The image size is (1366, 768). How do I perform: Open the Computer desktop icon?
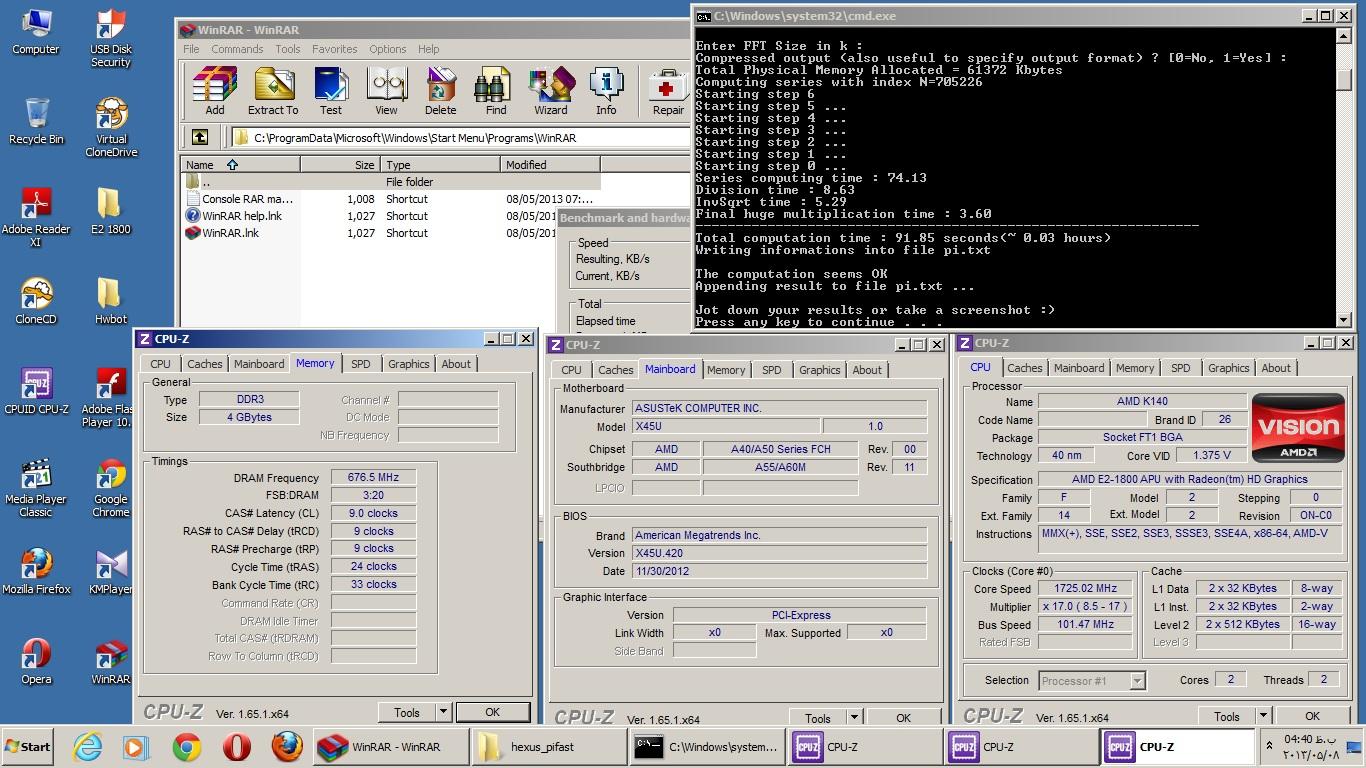click(x=36, y=32)
